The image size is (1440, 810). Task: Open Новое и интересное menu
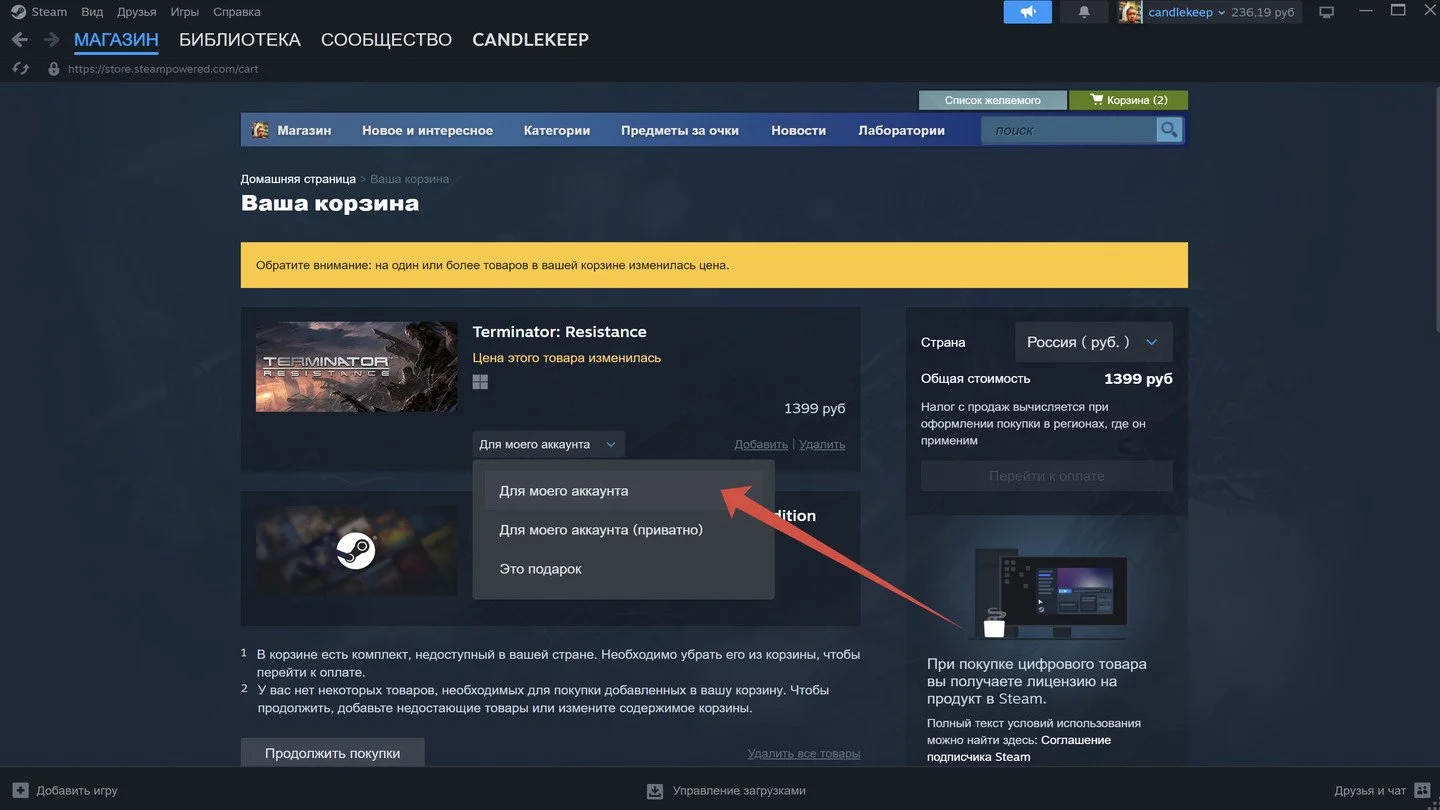point(427,130)
